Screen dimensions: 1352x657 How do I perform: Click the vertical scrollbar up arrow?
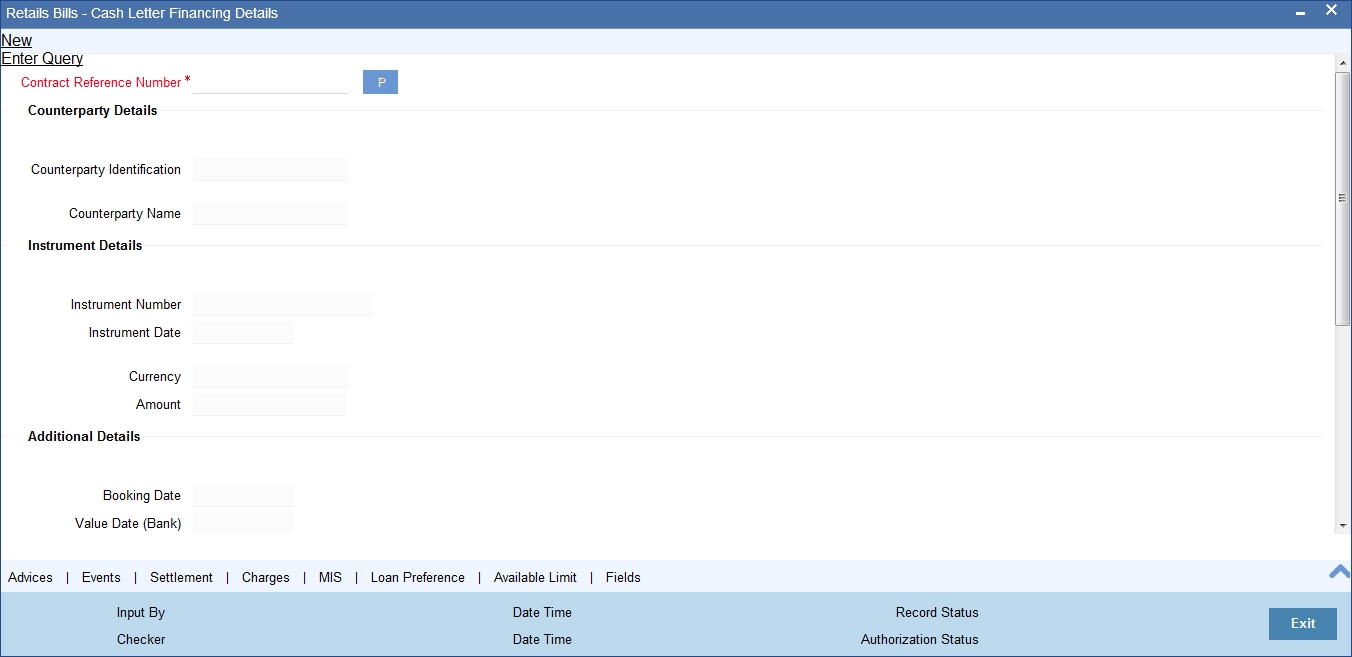point(1343,63)
